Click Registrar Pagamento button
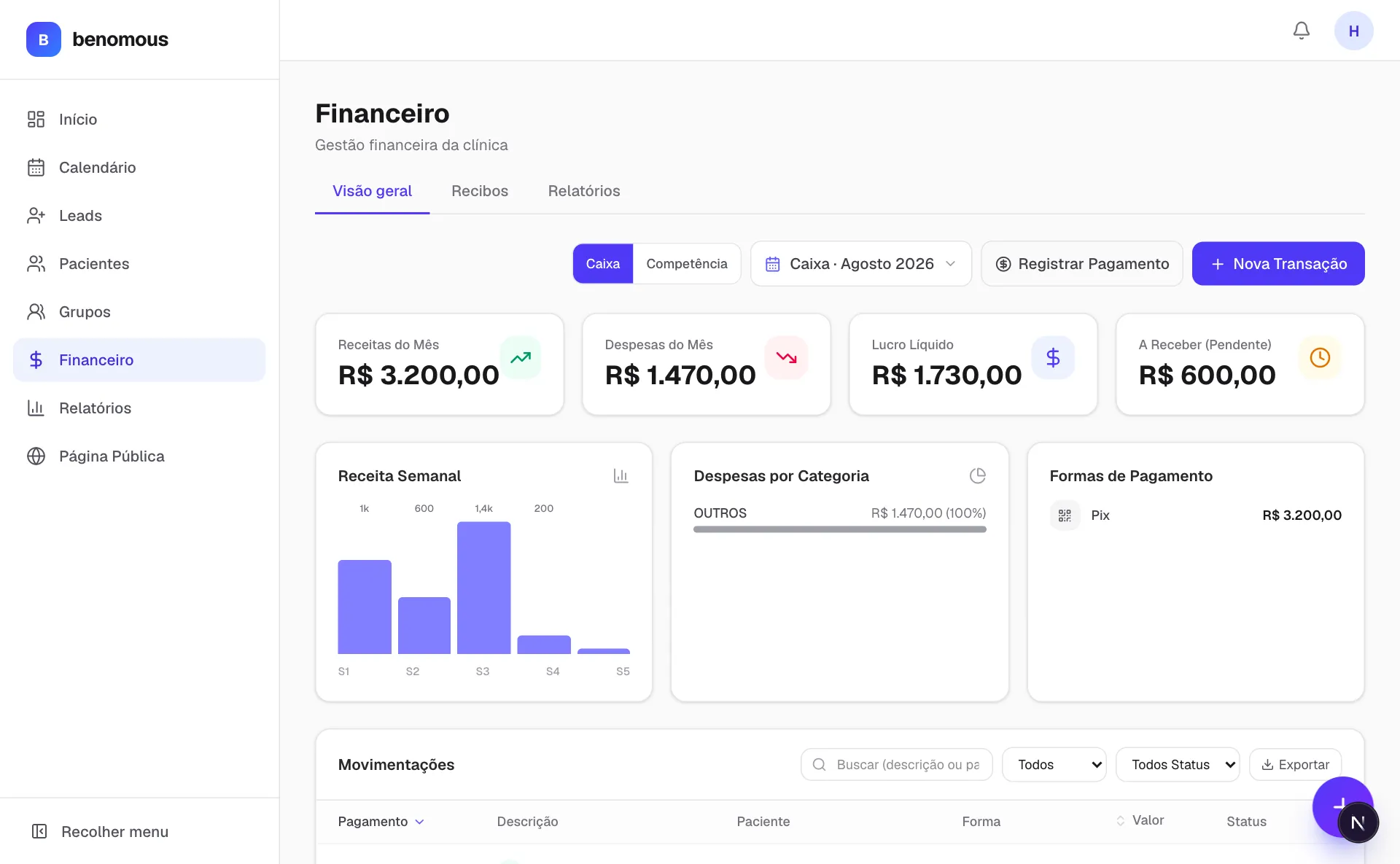 [x=1082, y=264]
